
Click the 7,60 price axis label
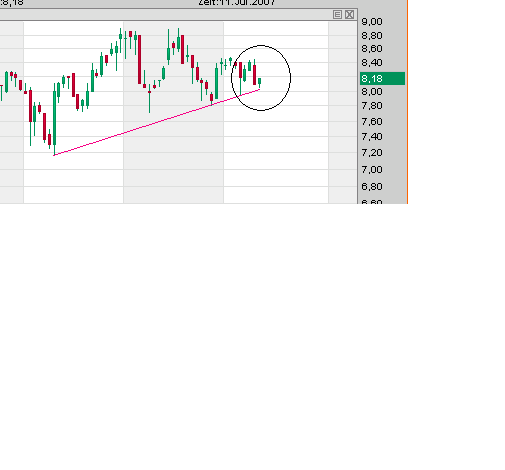pos(372,121)
